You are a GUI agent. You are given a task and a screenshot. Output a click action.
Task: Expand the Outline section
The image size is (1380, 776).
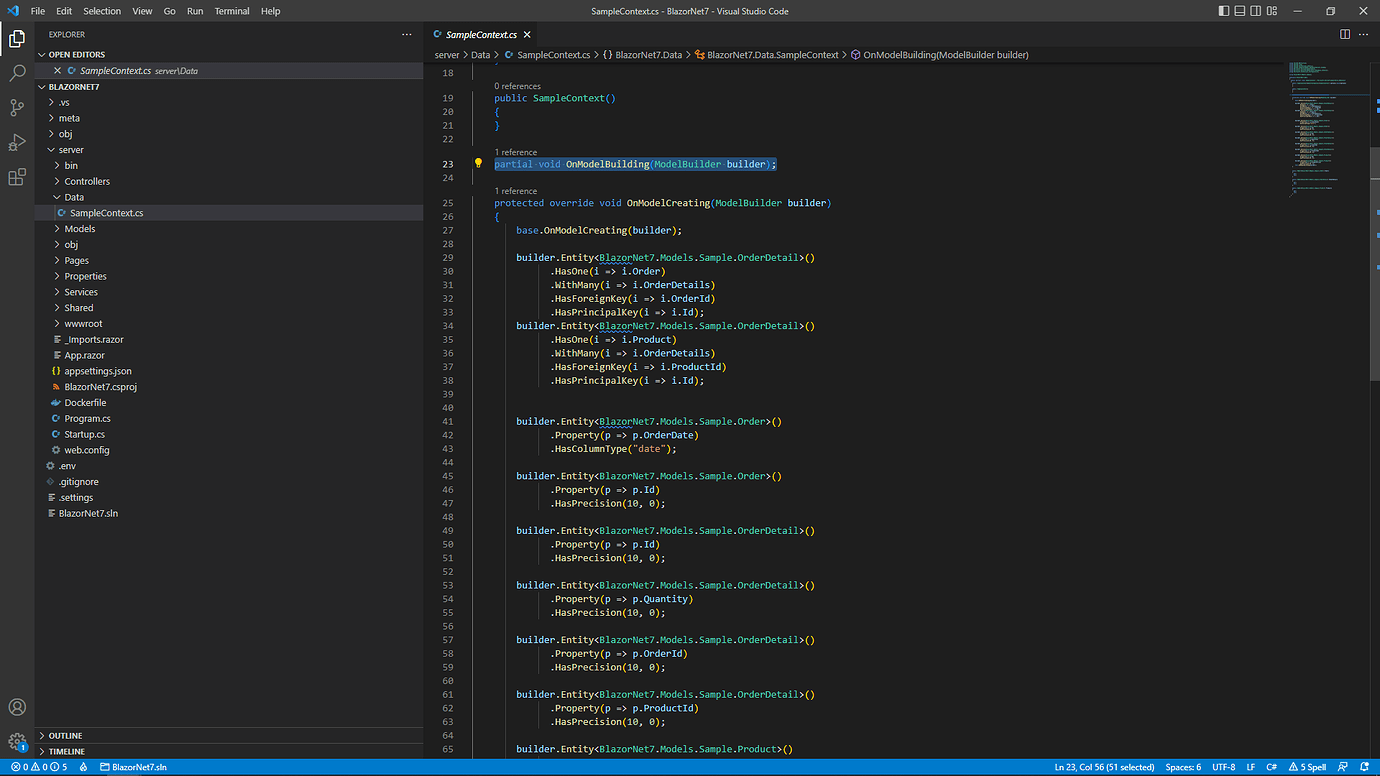click(65, 736)
